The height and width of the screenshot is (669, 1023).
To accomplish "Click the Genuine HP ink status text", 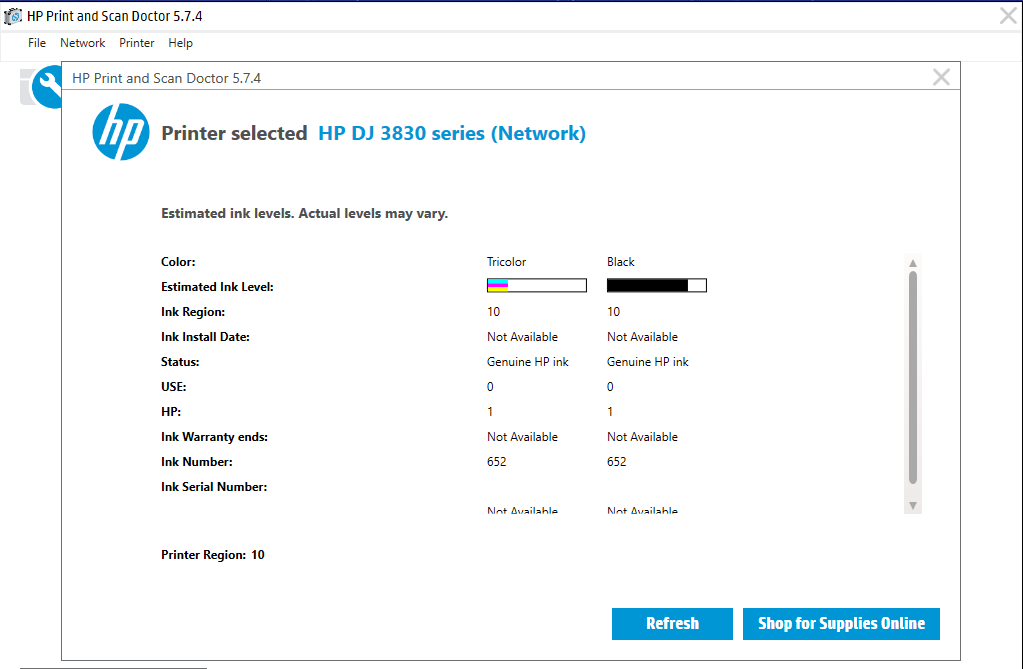I will pos(527,361).
